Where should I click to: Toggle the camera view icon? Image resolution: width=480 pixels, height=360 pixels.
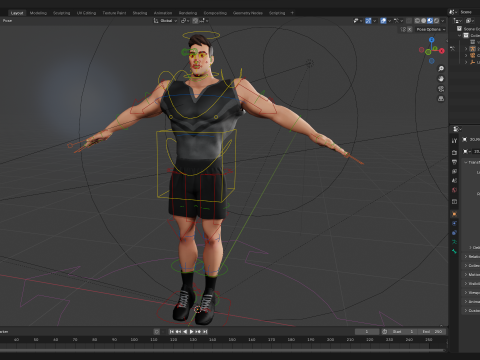pos(441,89)
